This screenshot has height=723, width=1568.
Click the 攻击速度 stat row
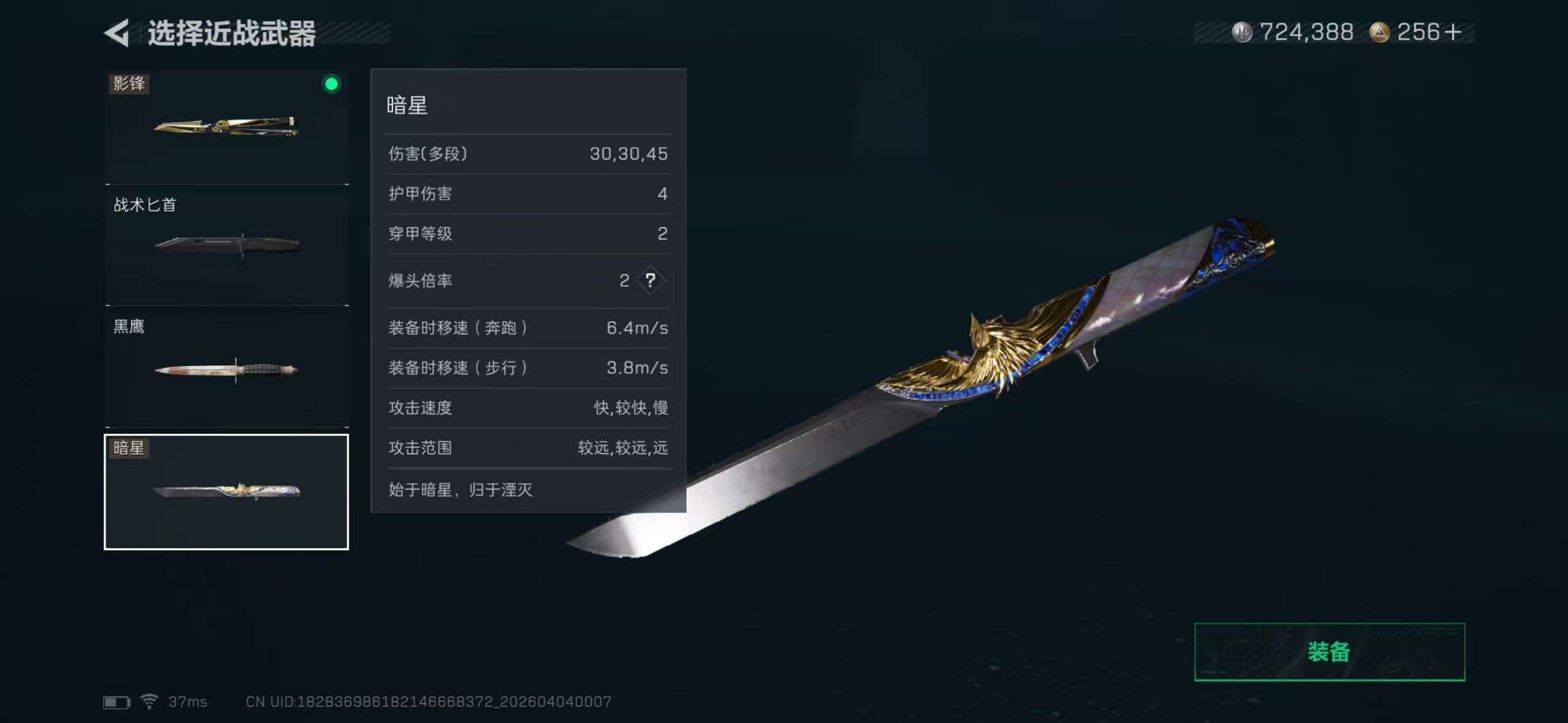(528, 408)
